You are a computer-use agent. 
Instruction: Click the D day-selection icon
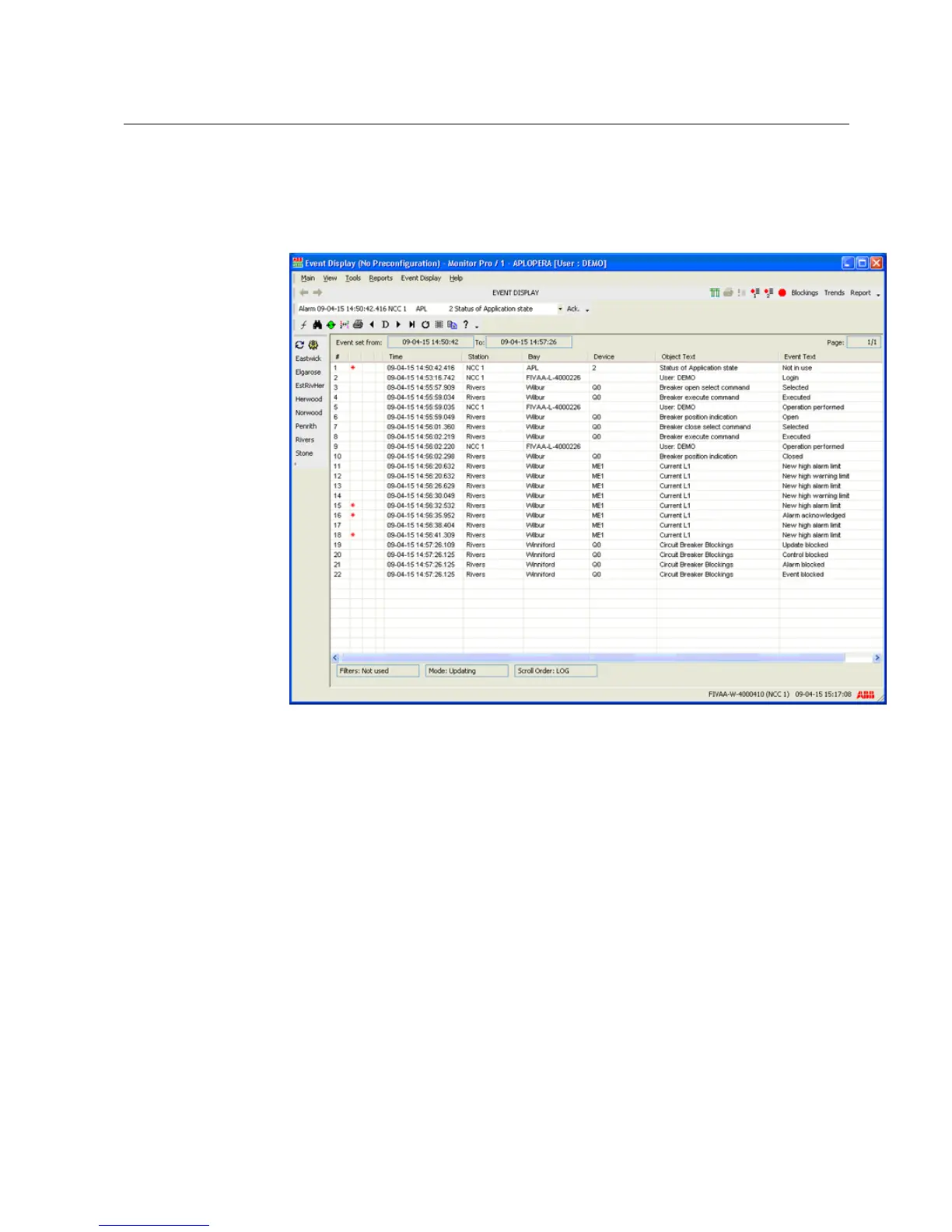[x=385, y=325]
